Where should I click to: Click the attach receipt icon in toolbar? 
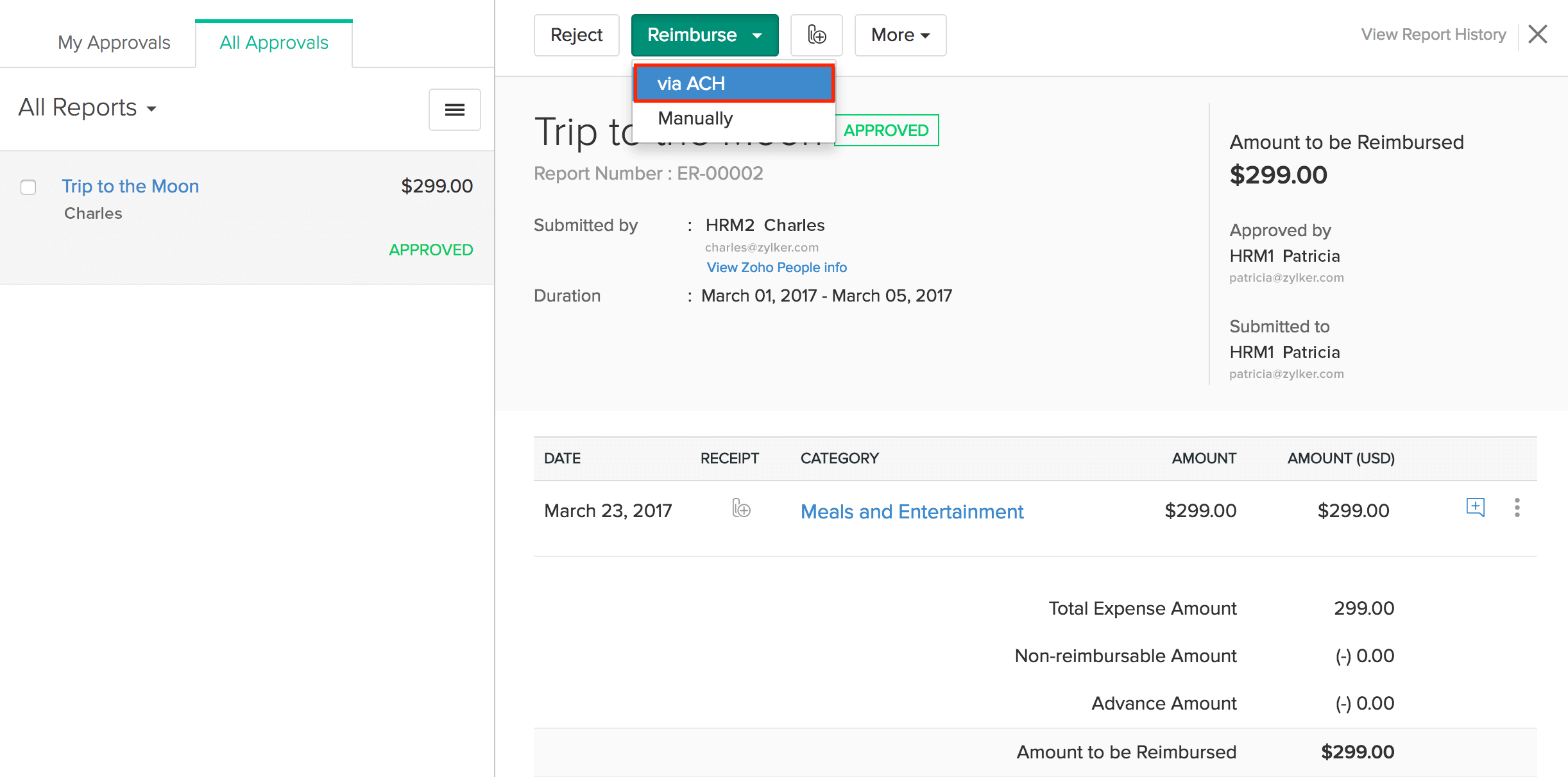816,35
